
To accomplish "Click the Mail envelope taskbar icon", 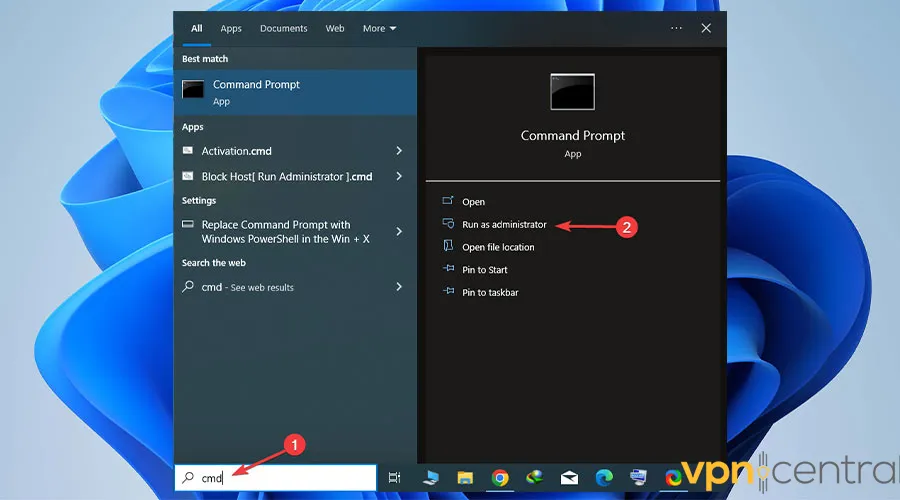I will [569, 478].
